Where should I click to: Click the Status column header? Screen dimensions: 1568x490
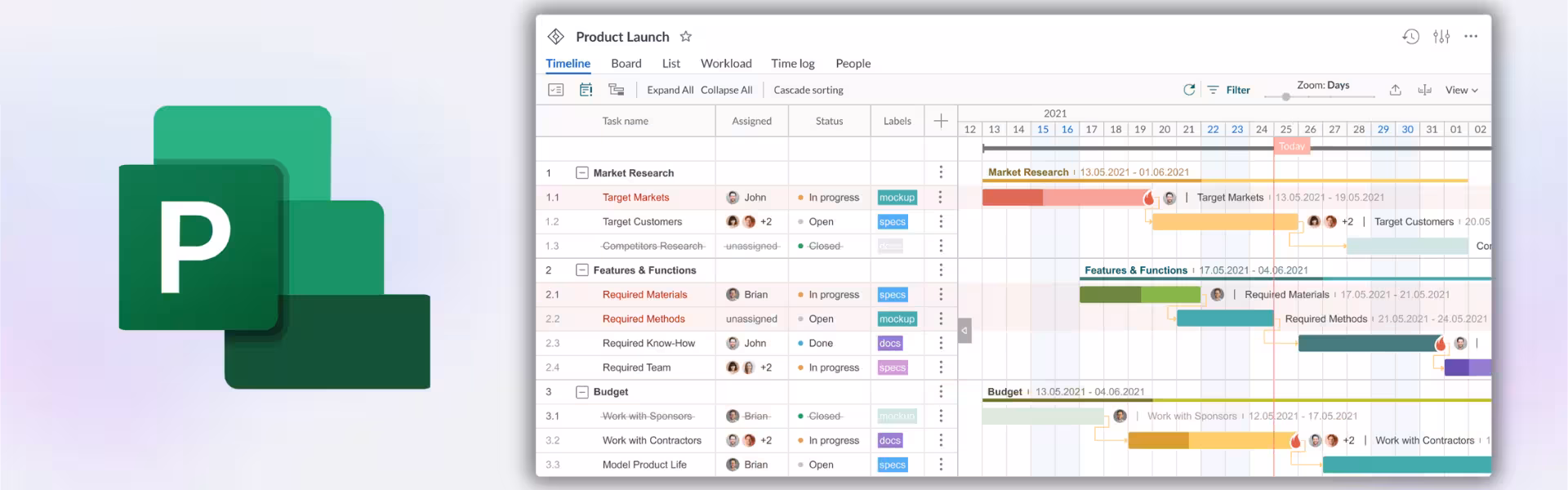click(x=829, y=121)
